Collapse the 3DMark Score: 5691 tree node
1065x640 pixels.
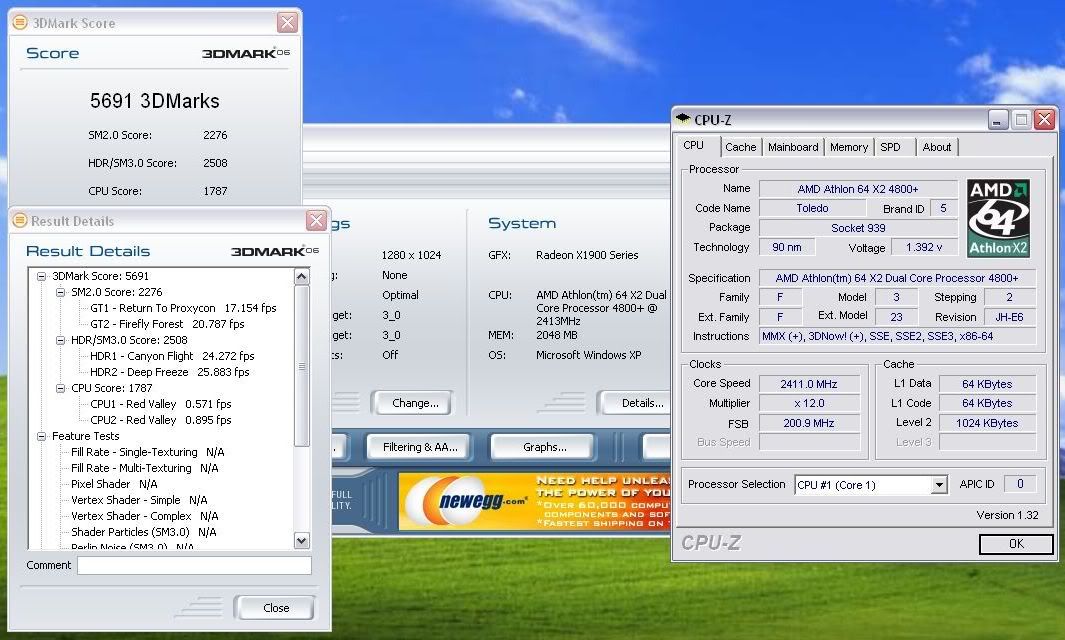[x=41, y=276]
